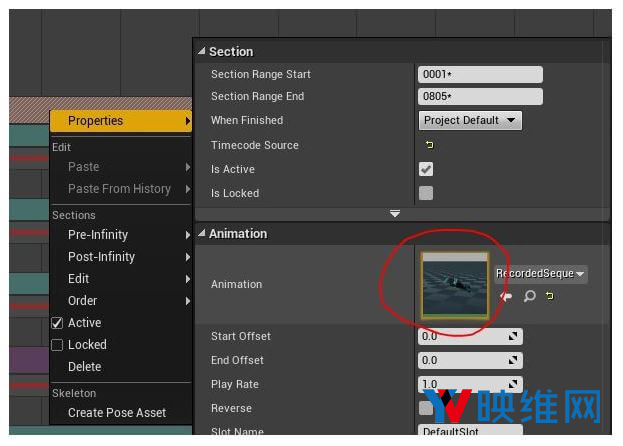The image size is (623, 446).
Task: Reset Timecode Source to default
Action: [430, 145]
